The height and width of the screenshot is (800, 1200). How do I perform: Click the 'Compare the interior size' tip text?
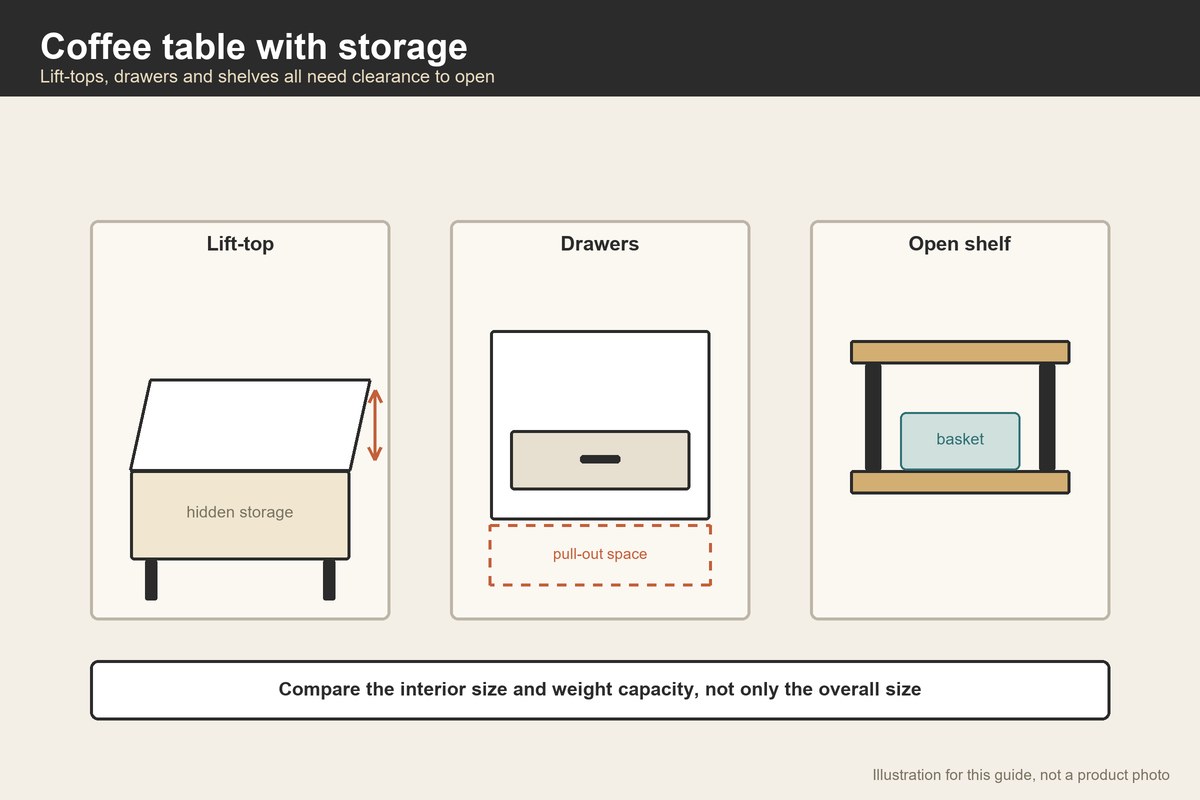600,689
